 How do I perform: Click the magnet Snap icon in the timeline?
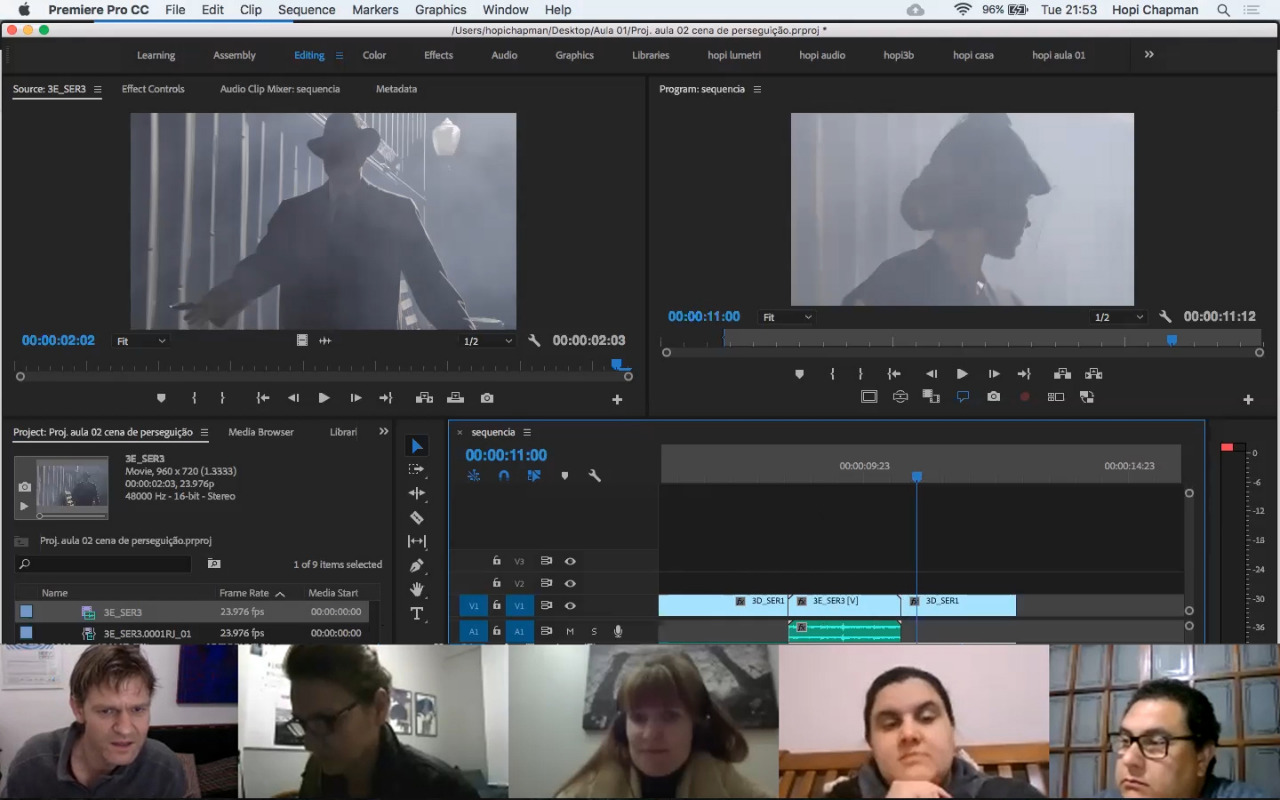[503, 475]
